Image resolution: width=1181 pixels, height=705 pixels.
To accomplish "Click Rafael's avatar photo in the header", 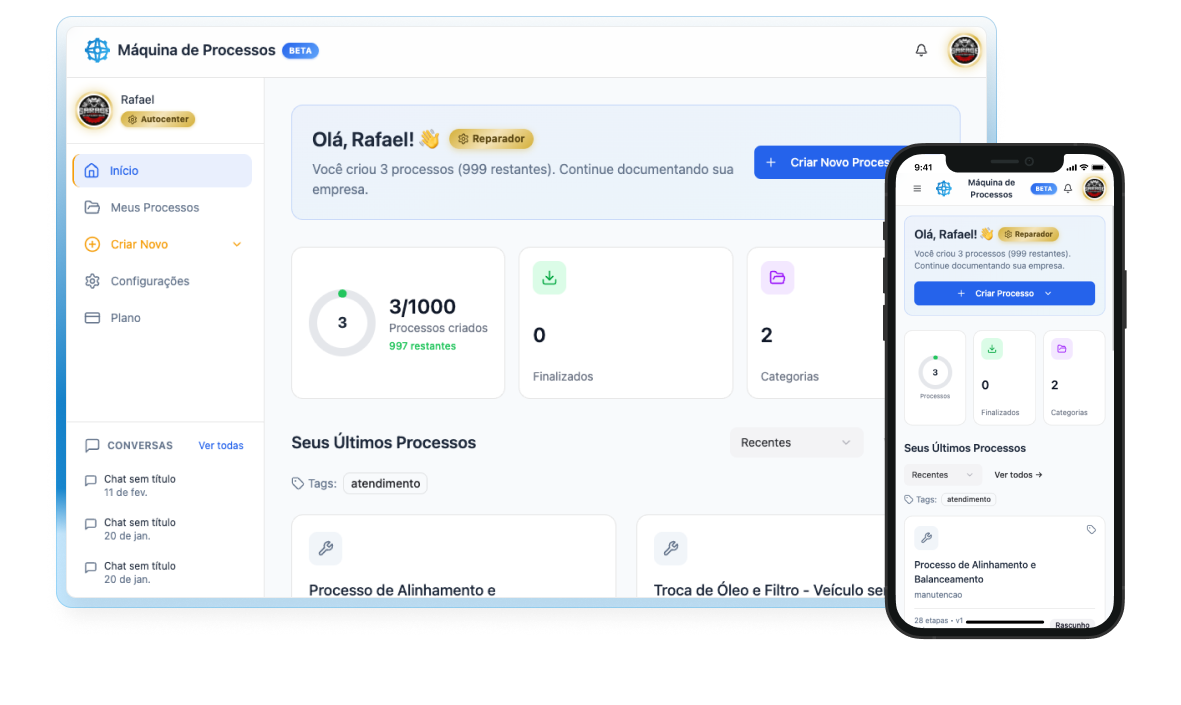I will tap(963, 49).
